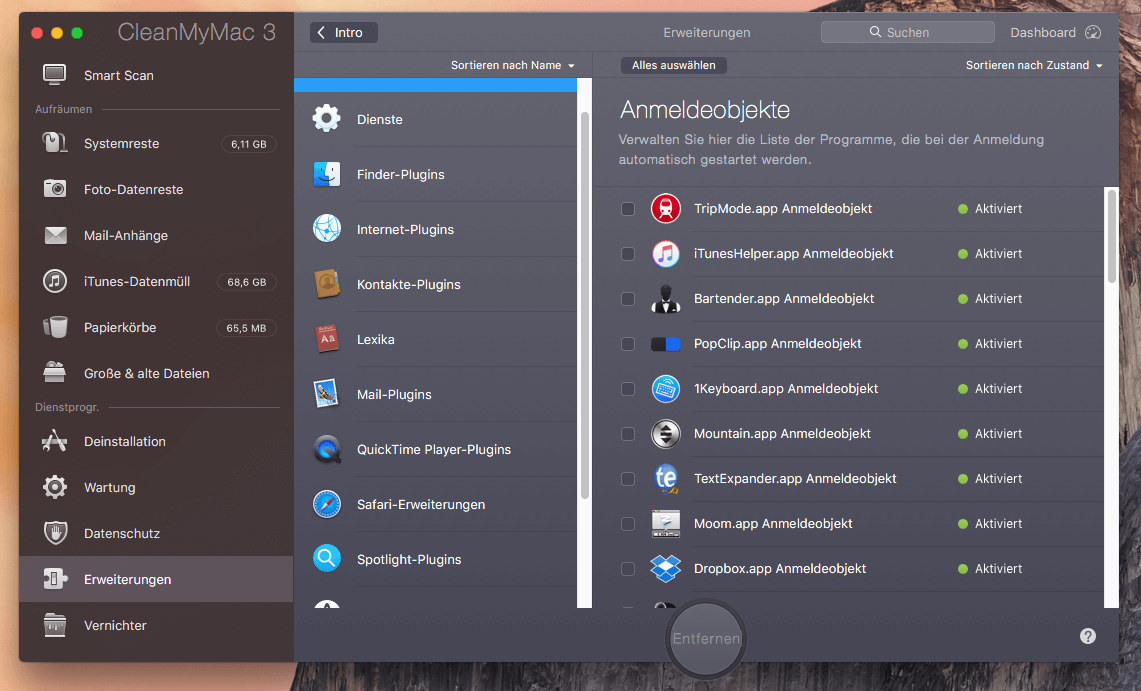
Task: Open iTunes-Datenmüll music note icon
Action: 55,281
